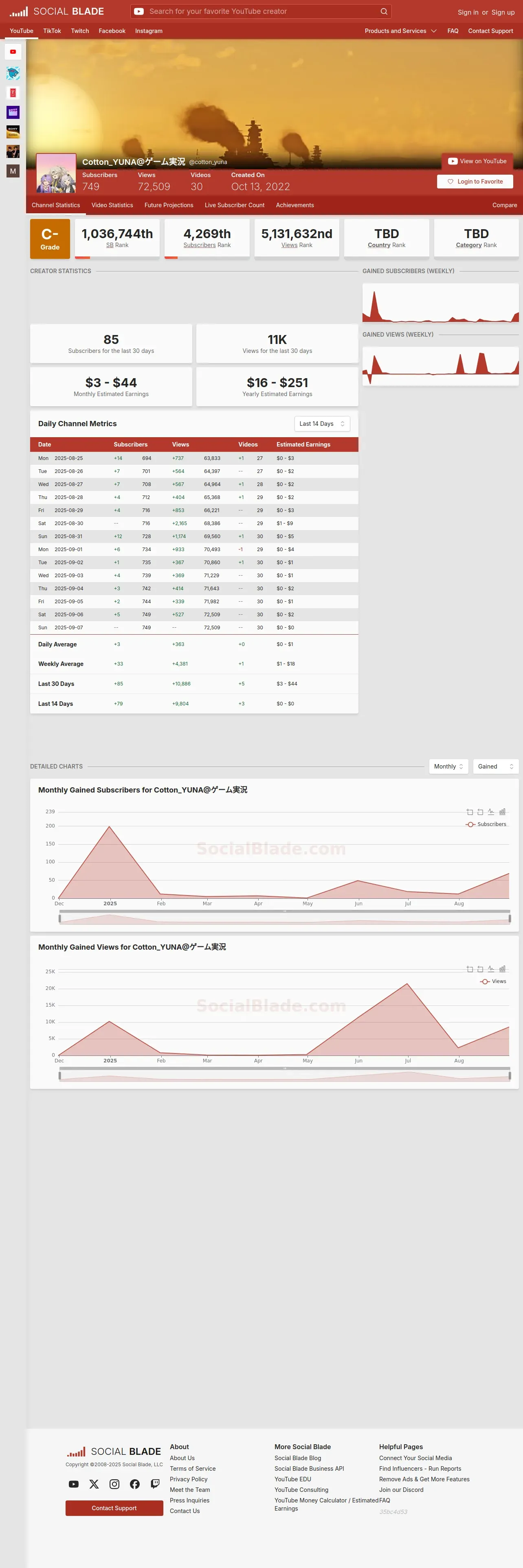This screenshot has width=523, height=1568.
Task: Open the Last 14 Days dropdown
Action: (322, 424)
